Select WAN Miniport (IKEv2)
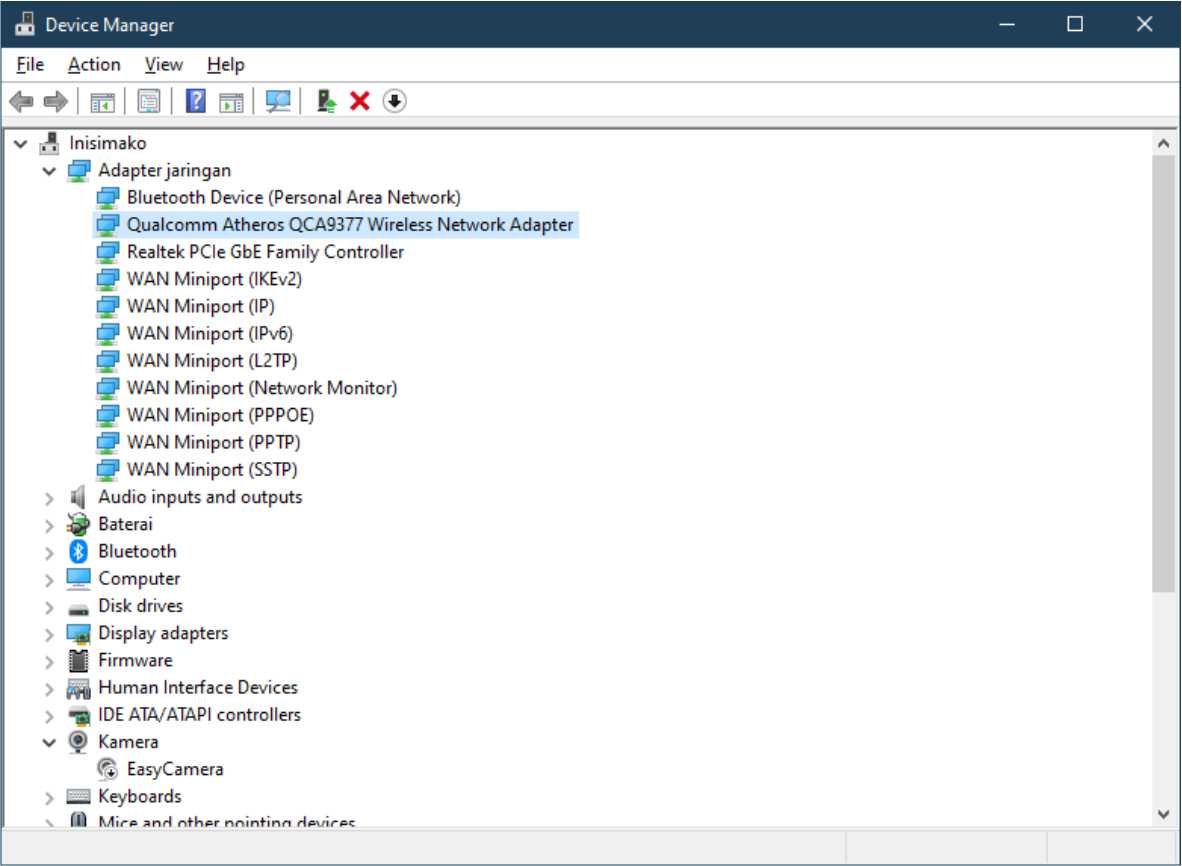 (x=214, y=279)
